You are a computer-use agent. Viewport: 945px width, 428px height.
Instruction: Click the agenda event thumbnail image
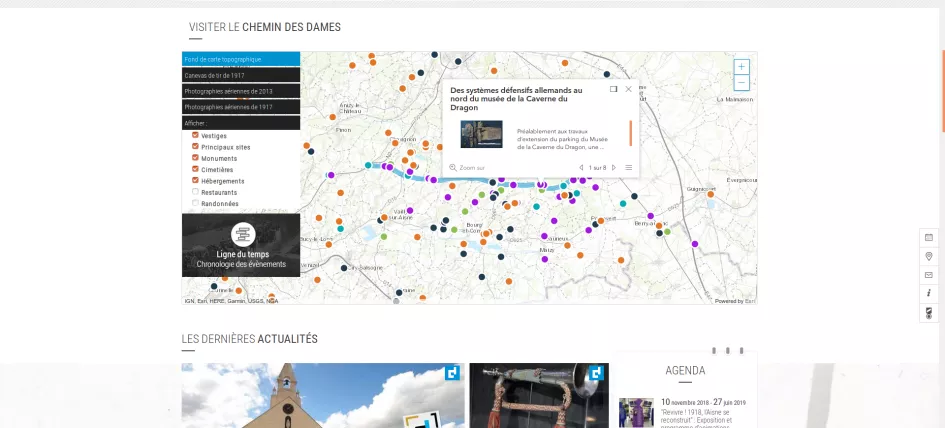[x=636, y=412]
